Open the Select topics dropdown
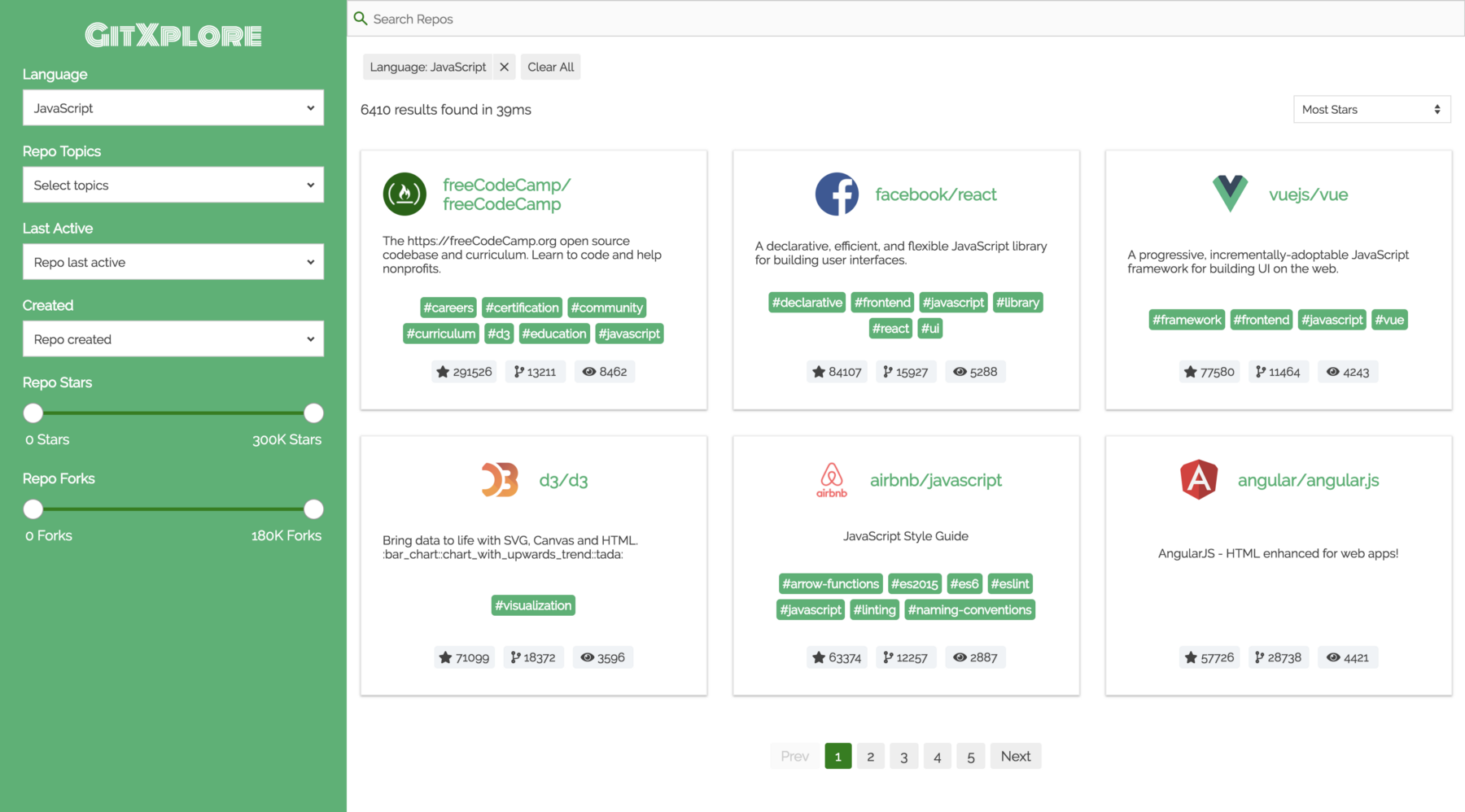 (173, 185)
